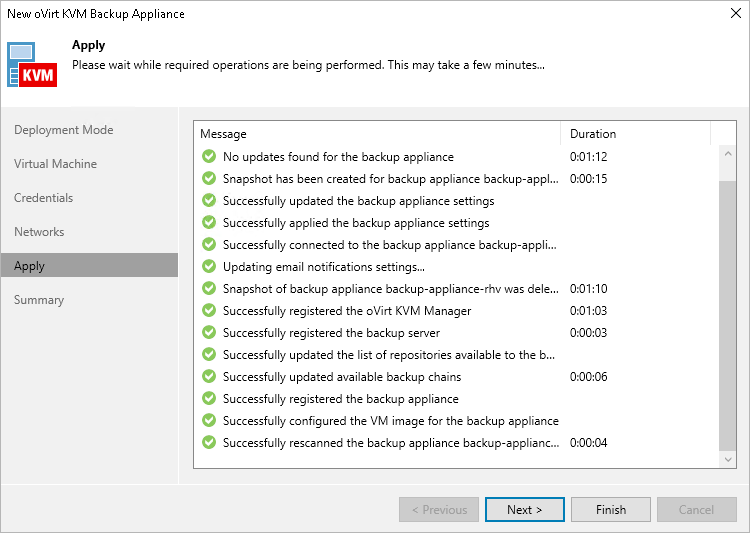
Task: Select the Apply step in the sidebar
Action: coord(89,266)
